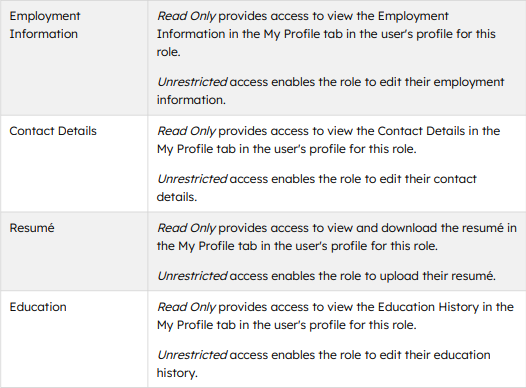
Task: Click 'Read Only' in Employment Information description
Action: click(186, 16)
